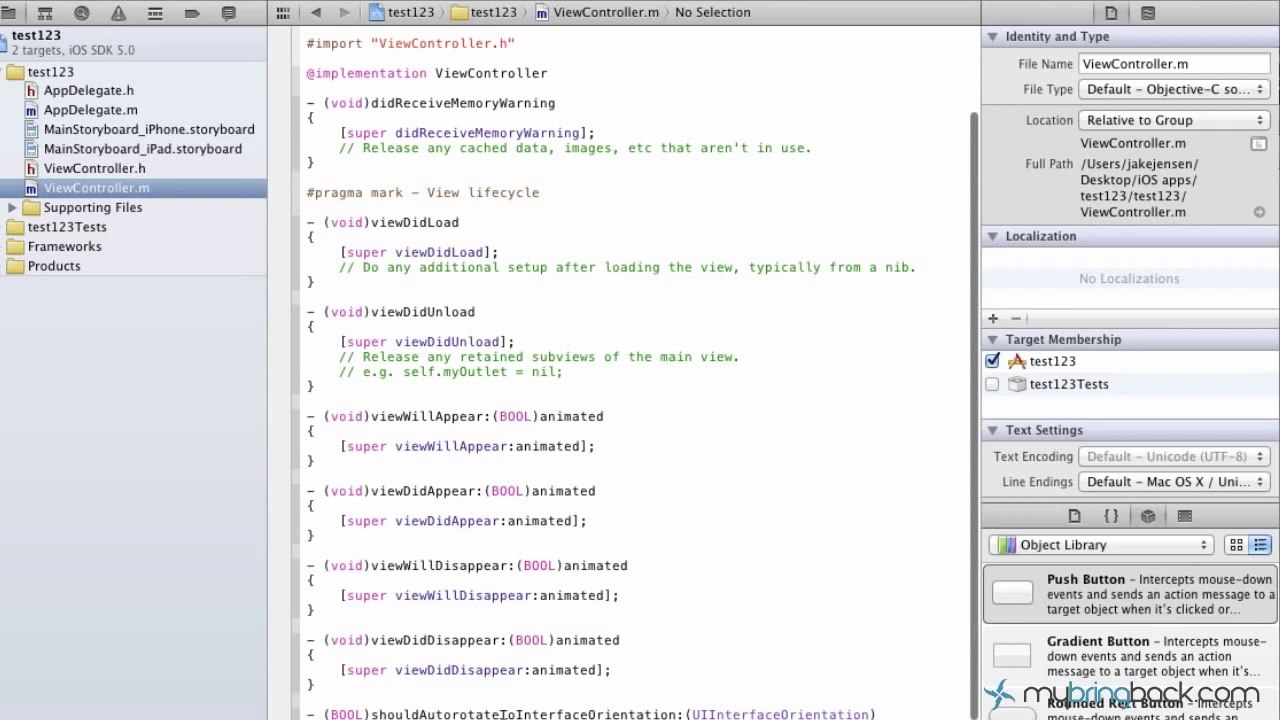1280x720 pixels.
Task: Open the Location Relative to Group dropdown
Action: point(1174,120)
